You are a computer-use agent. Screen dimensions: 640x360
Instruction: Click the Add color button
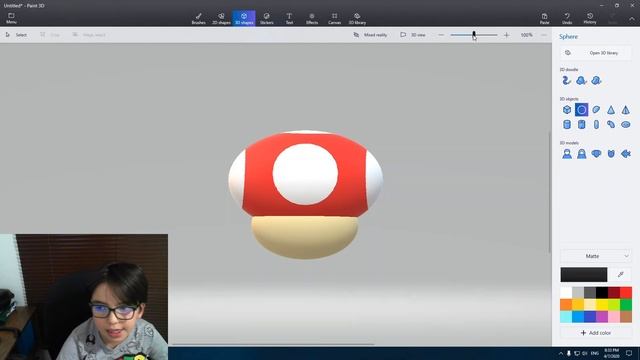(x=596, y=333)
